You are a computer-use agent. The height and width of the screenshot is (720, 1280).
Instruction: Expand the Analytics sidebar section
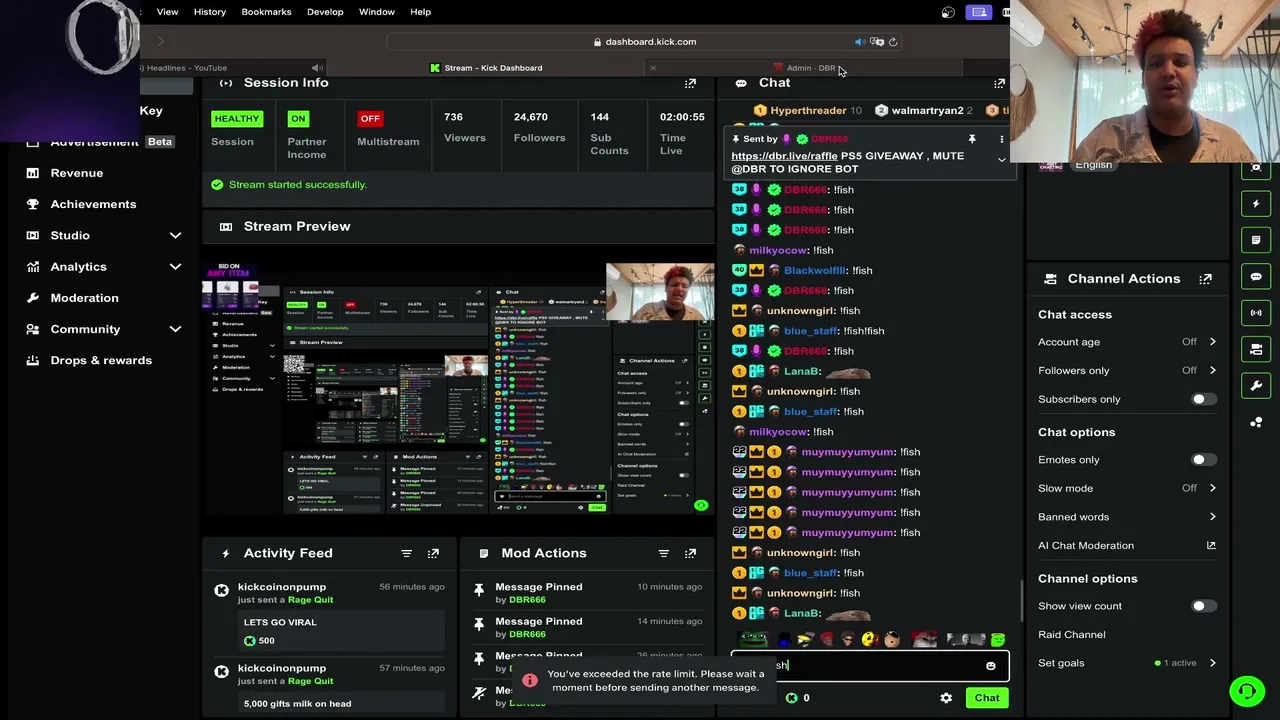point(175,267)
